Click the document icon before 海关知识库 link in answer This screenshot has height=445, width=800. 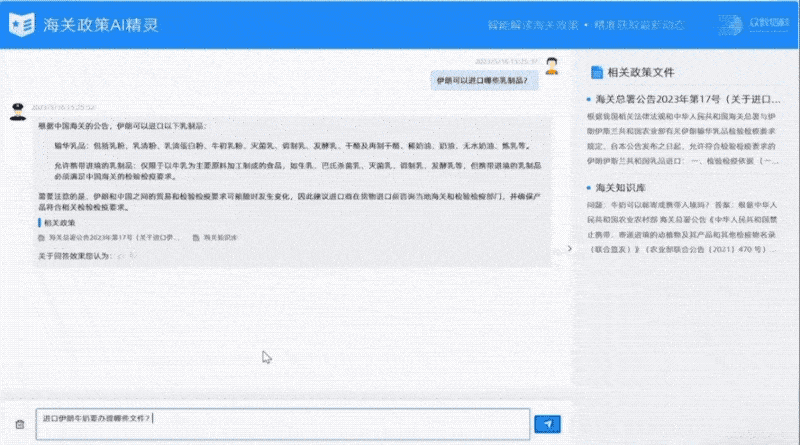pos(196,237)
